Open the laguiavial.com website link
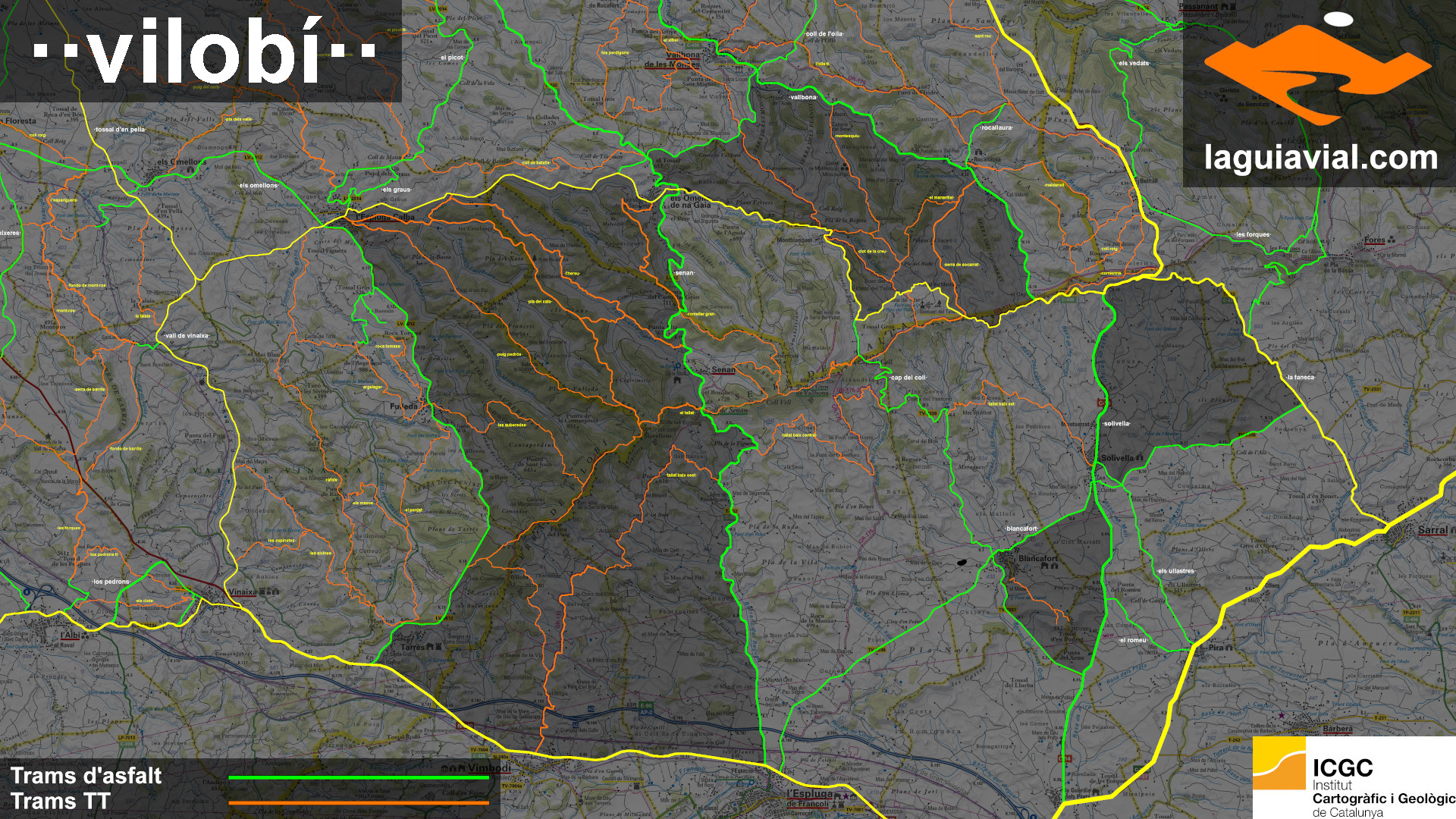Image resolution: width=1456 pixels, height=819 pixels. click(x=1320, y=158)
